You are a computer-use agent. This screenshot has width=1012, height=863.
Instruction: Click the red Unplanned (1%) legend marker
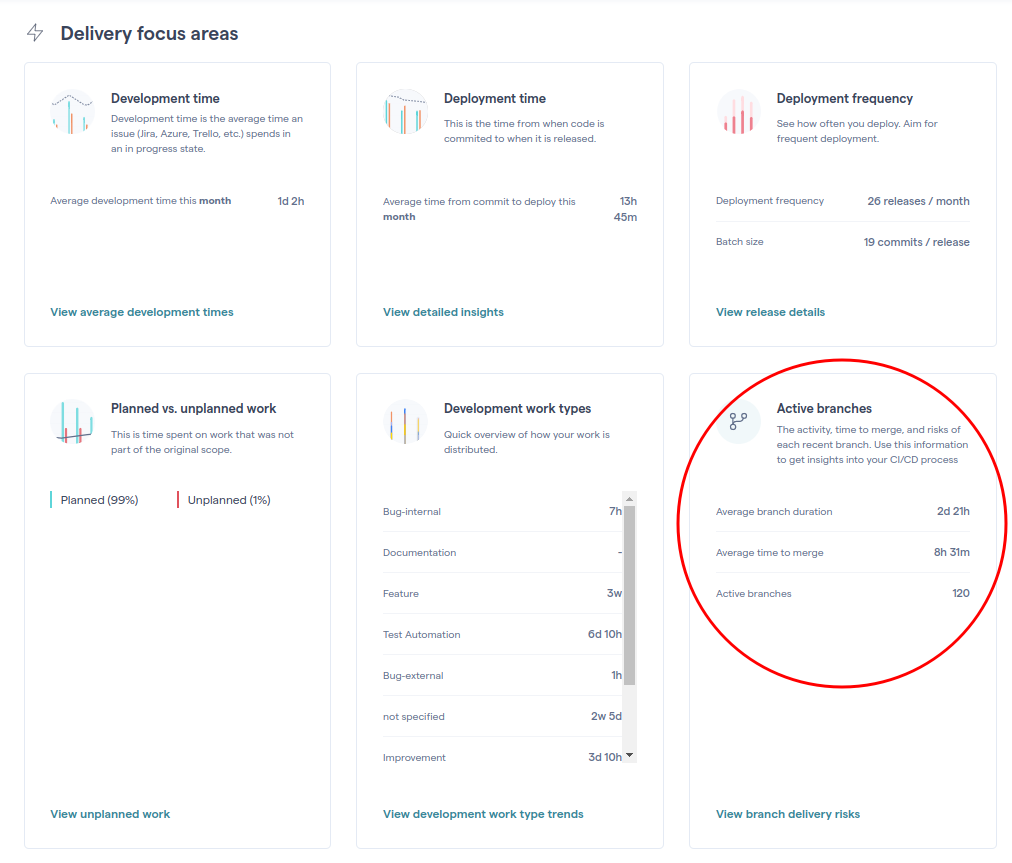[x=178, y=500]
